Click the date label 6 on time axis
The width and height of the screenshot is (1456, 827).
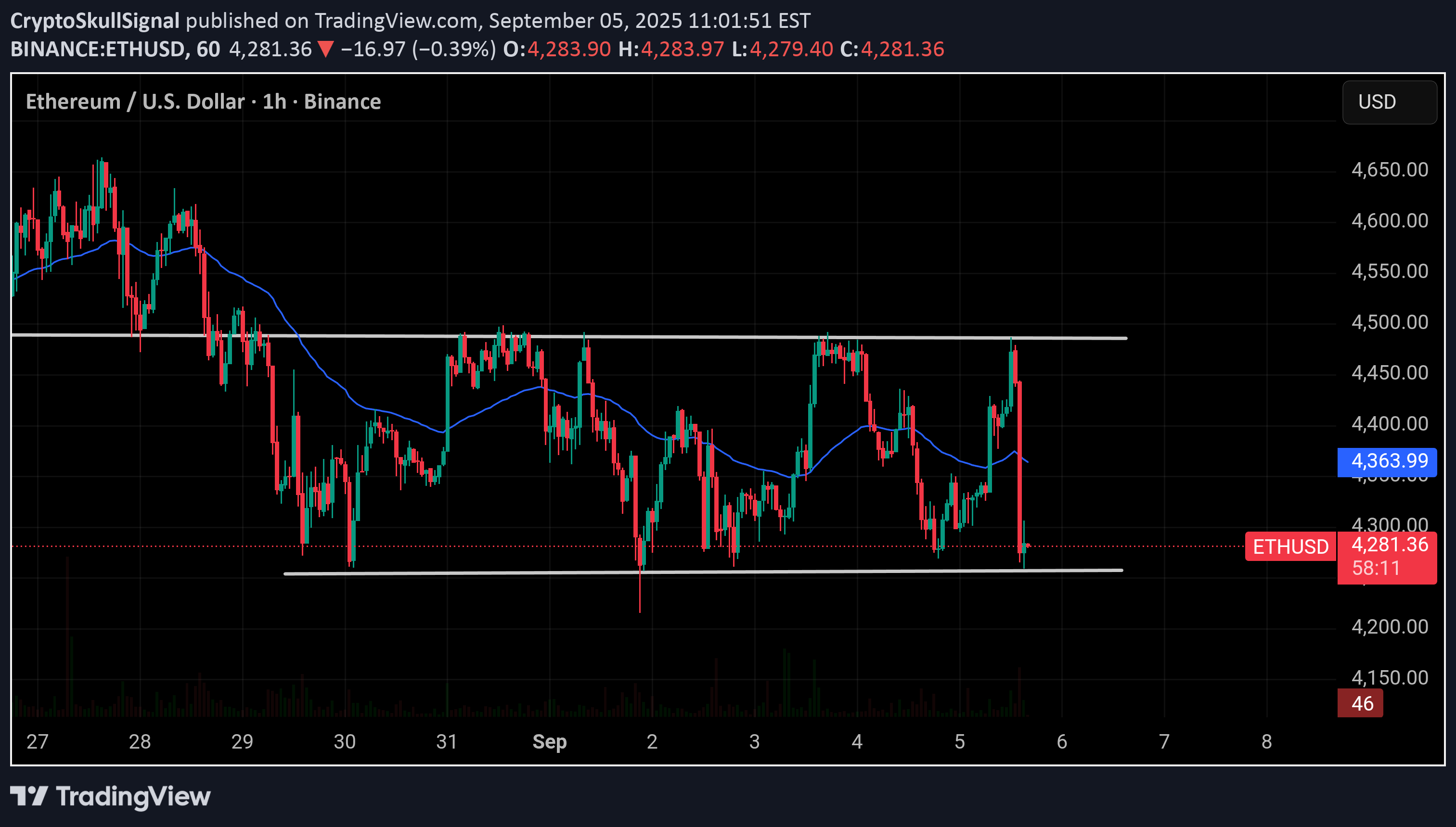[x=1062, y=742]
